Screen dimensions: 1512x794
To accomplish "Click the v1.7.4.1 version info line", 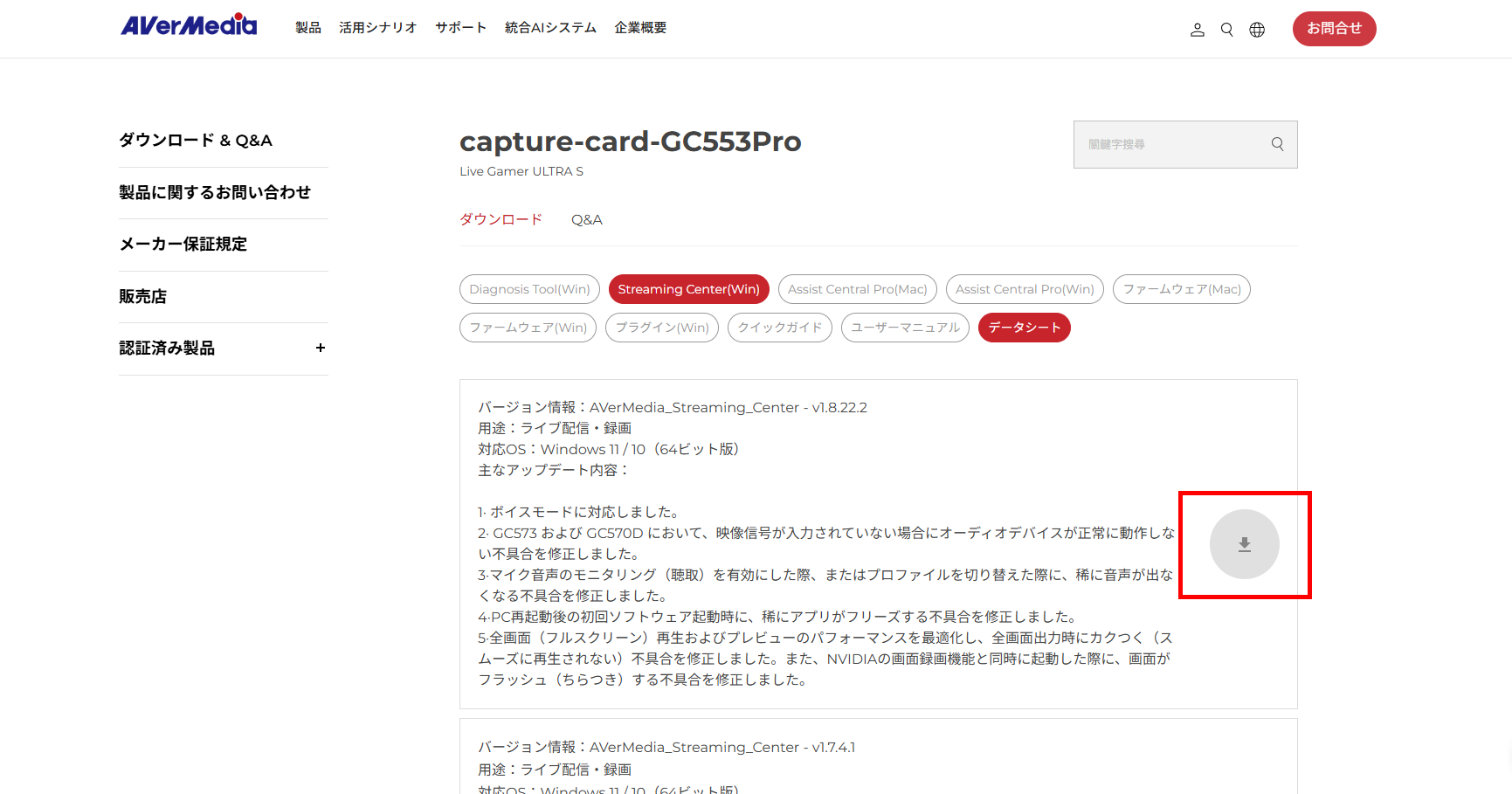I will click(x=666, y=747).
